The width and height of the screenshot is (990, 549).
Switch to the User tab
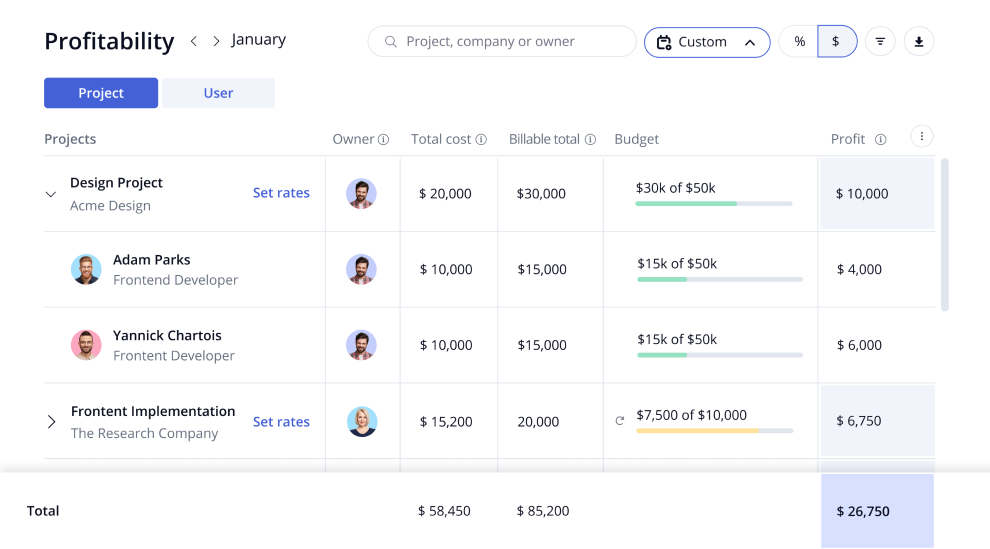pyautogui.click(x=218, y=93)
